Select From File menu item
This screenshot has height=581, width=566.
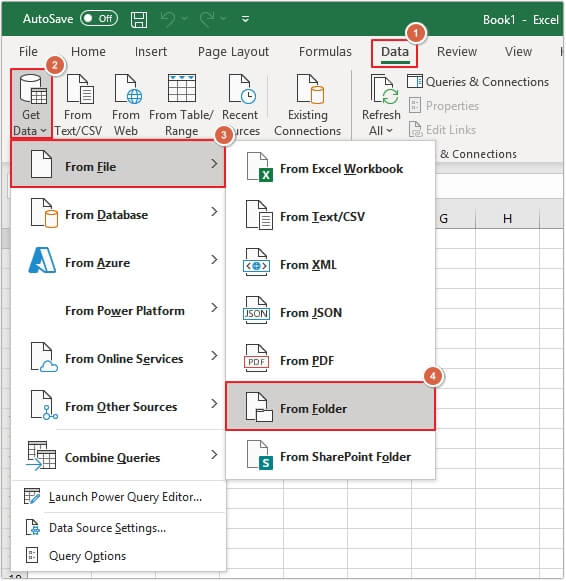click(x=118, y=164)
